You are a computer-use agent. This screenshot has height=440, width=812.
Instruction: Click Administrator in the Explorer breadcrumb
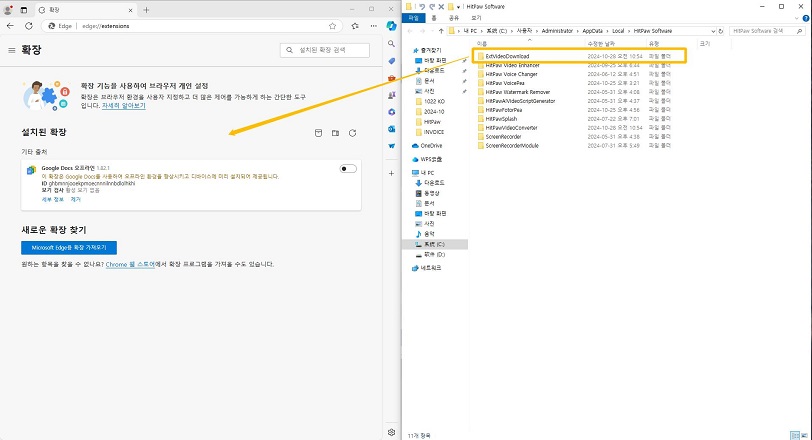pos(557,31)
